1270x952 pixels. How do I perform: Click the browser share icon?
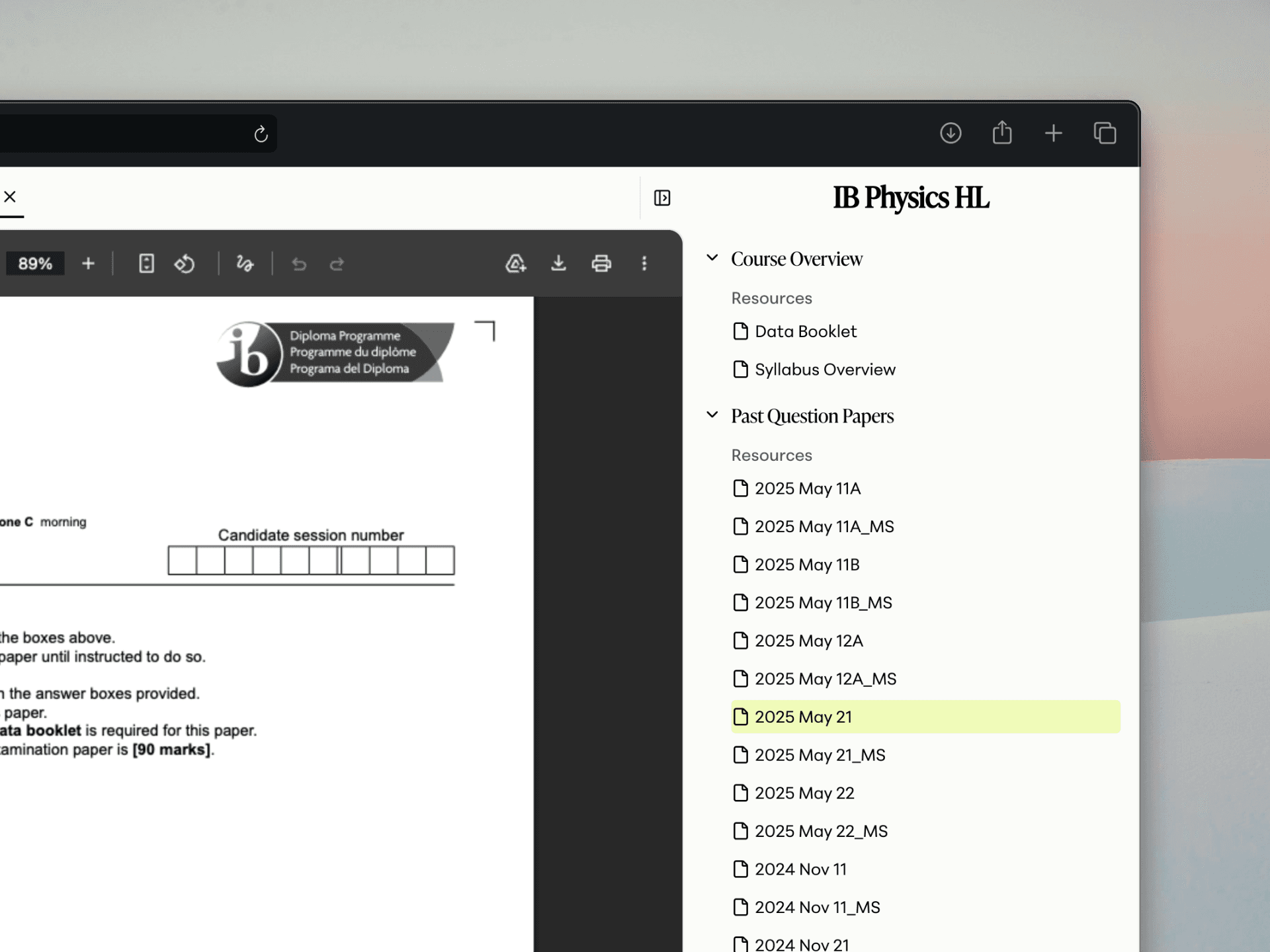point(1002,133)
